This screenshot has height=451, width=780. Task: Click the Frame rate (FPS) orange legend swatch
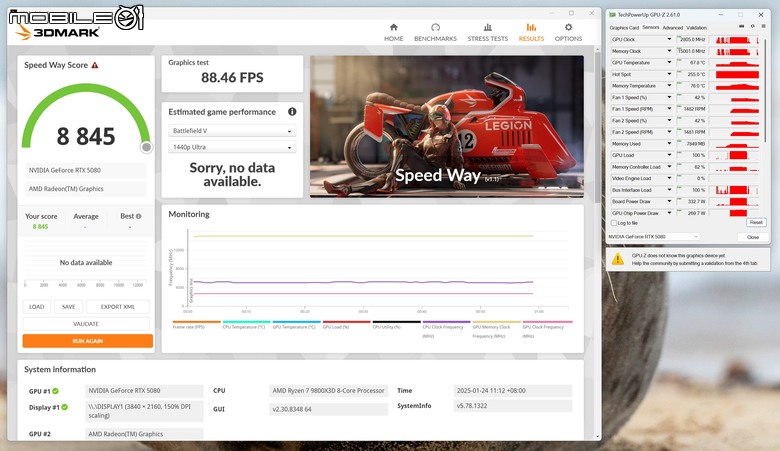point(196,322)
